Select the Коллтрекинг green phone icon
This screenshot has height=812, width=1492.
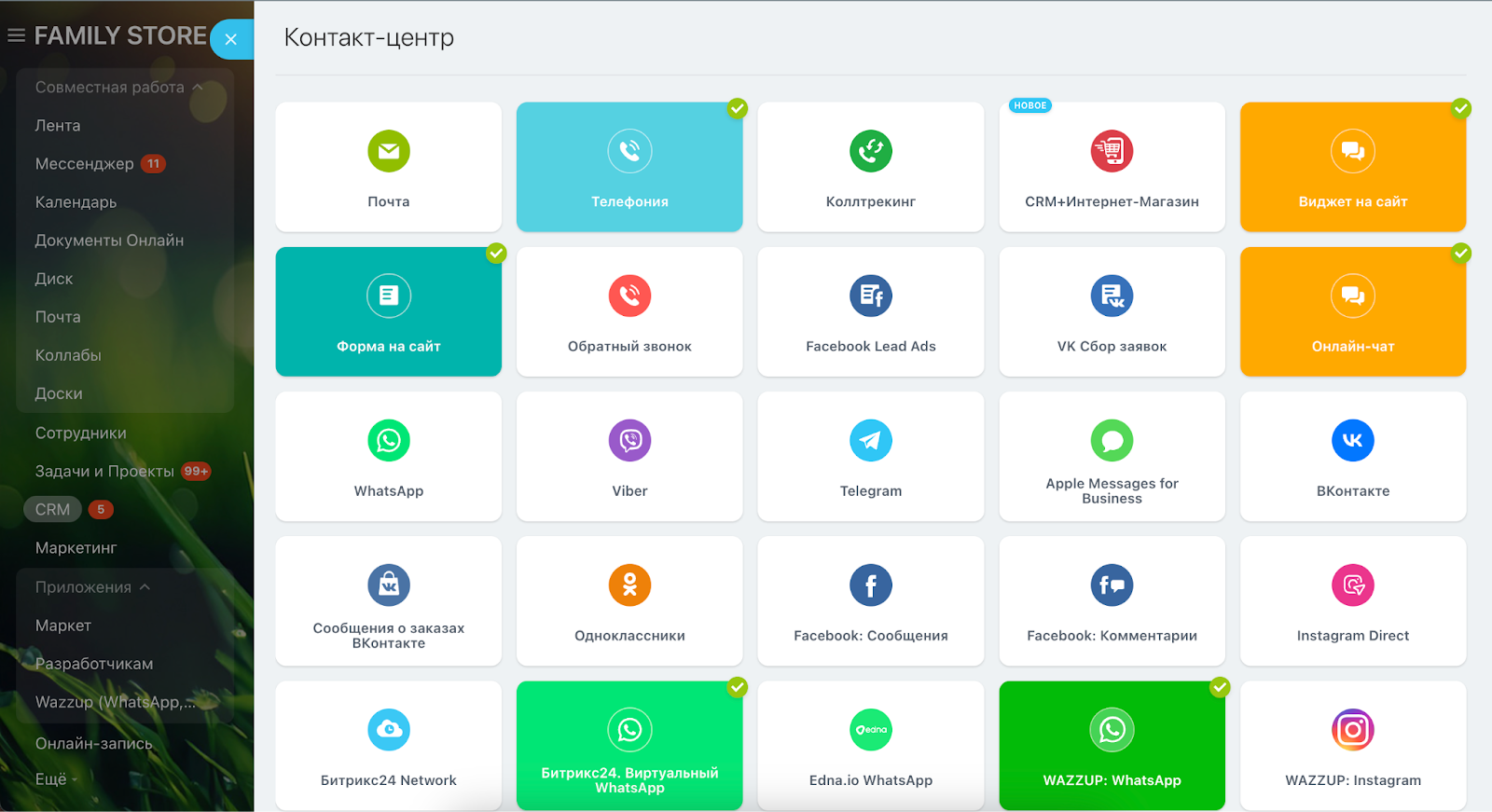871,151
